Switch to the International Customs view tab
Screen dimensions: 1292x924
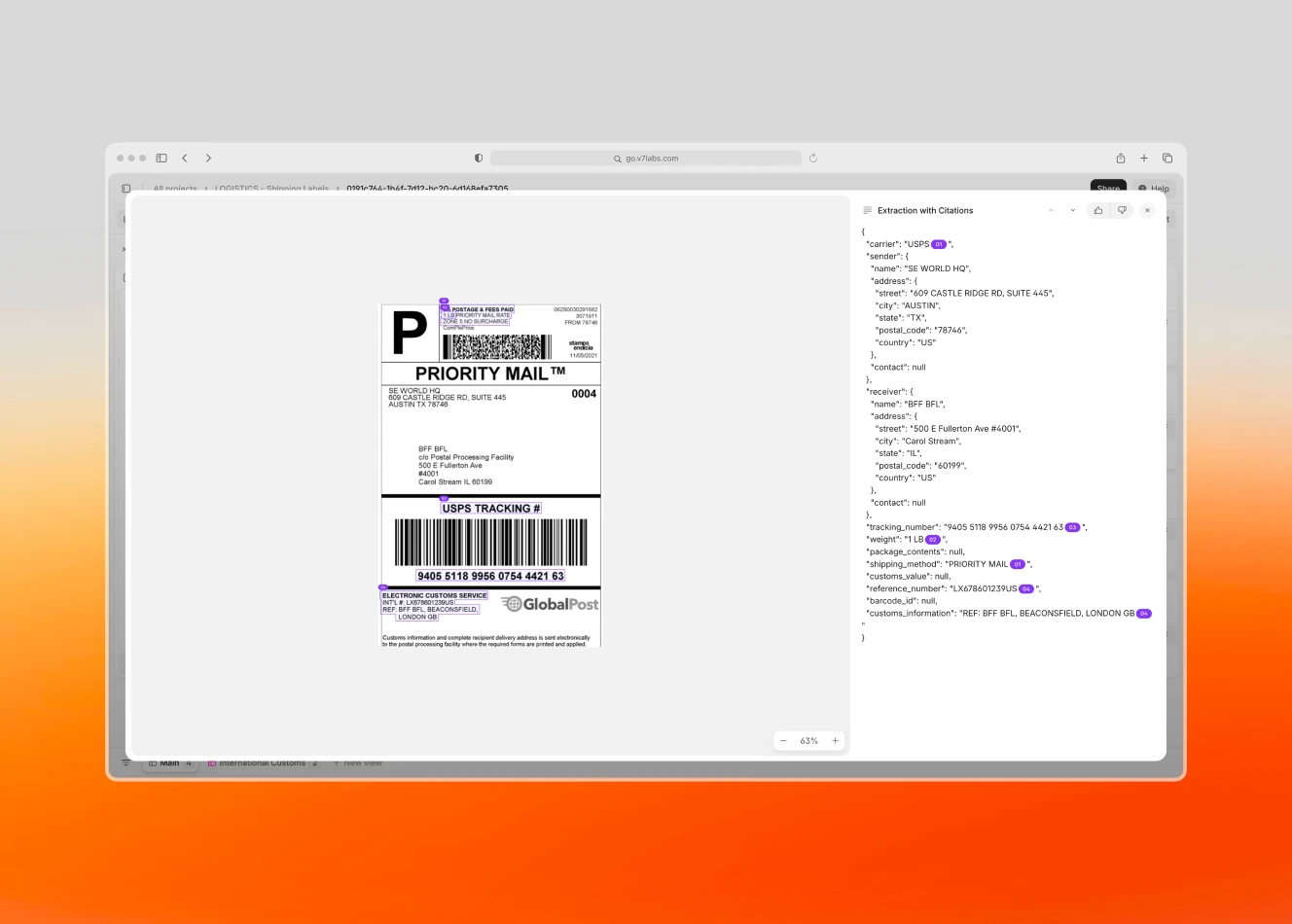(x=263, y=764)
